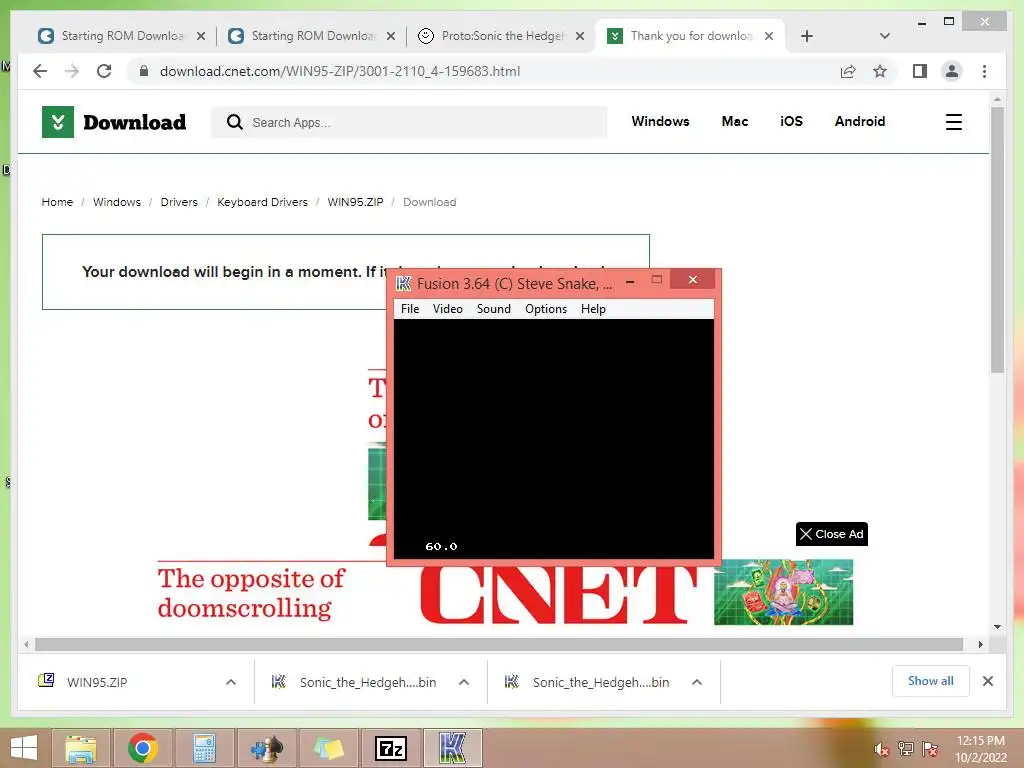Click the Close Ad button
Viewport: 1024px width, 768px height.
(x=831, y=534)
